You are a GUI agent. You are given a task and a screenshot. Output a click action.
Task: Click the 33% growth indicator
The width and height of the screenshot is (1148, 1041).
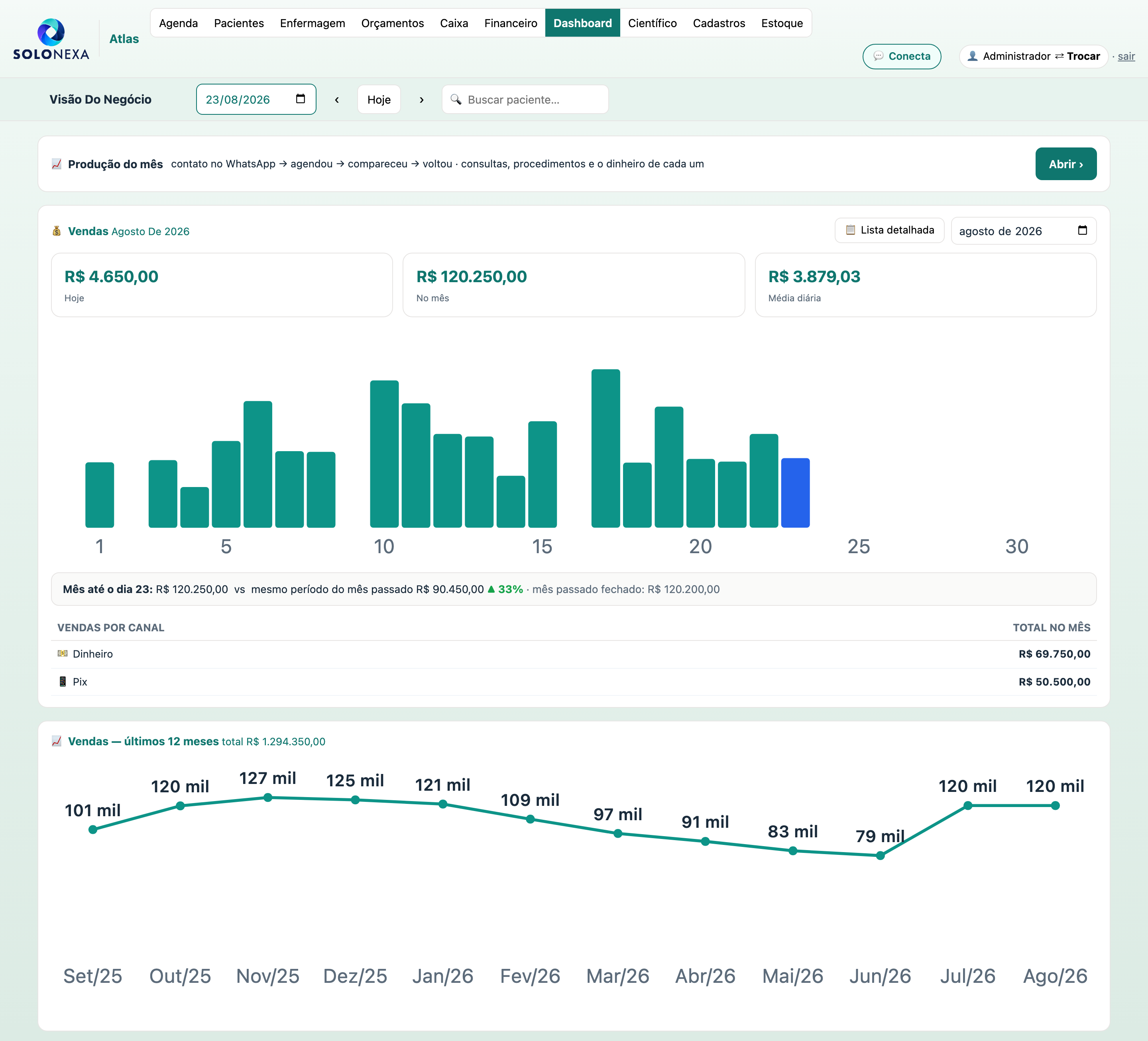tap(505, 589)
